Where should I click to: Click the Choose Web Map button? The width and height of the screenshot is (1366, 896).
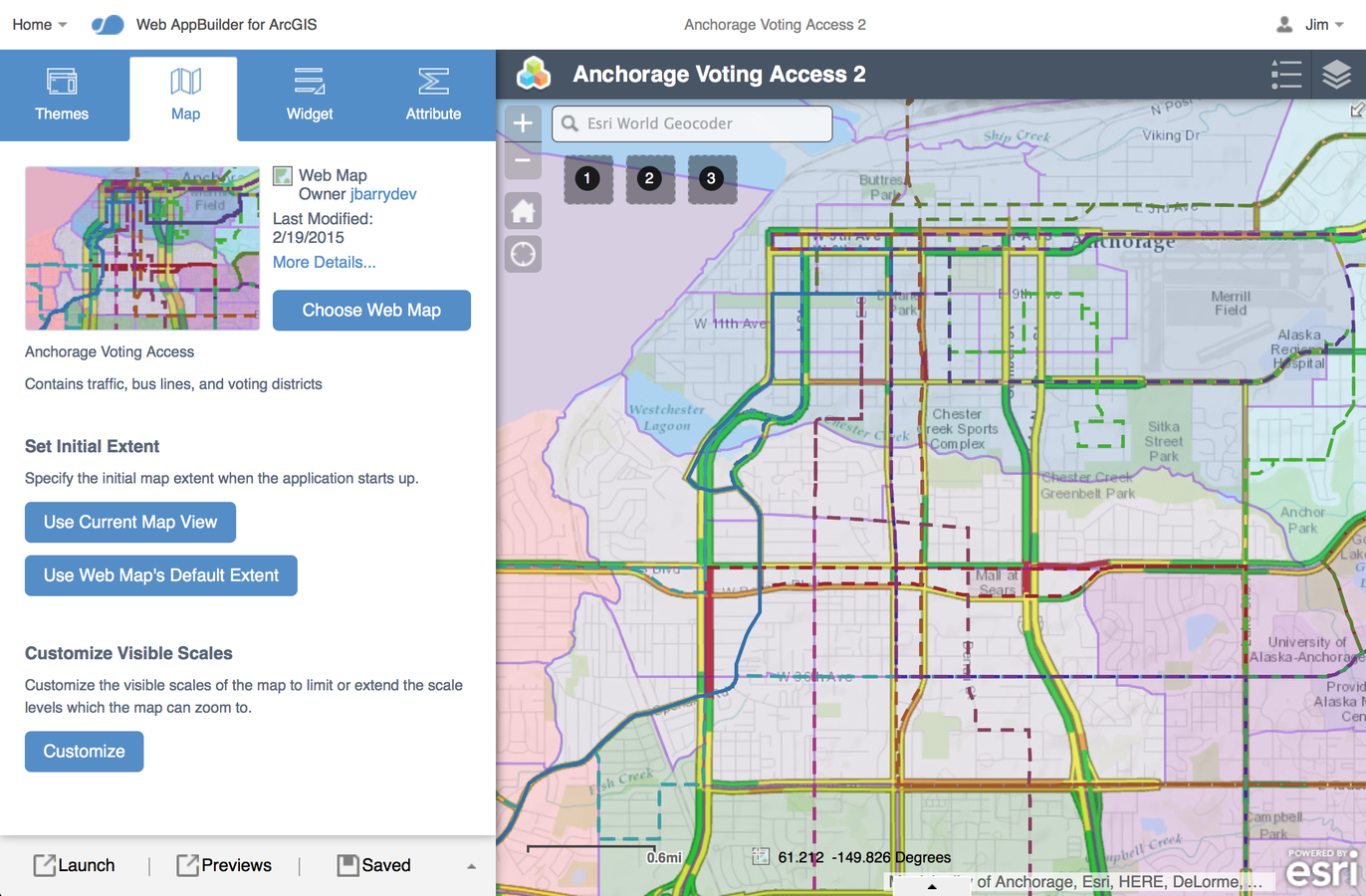(371, 311)
